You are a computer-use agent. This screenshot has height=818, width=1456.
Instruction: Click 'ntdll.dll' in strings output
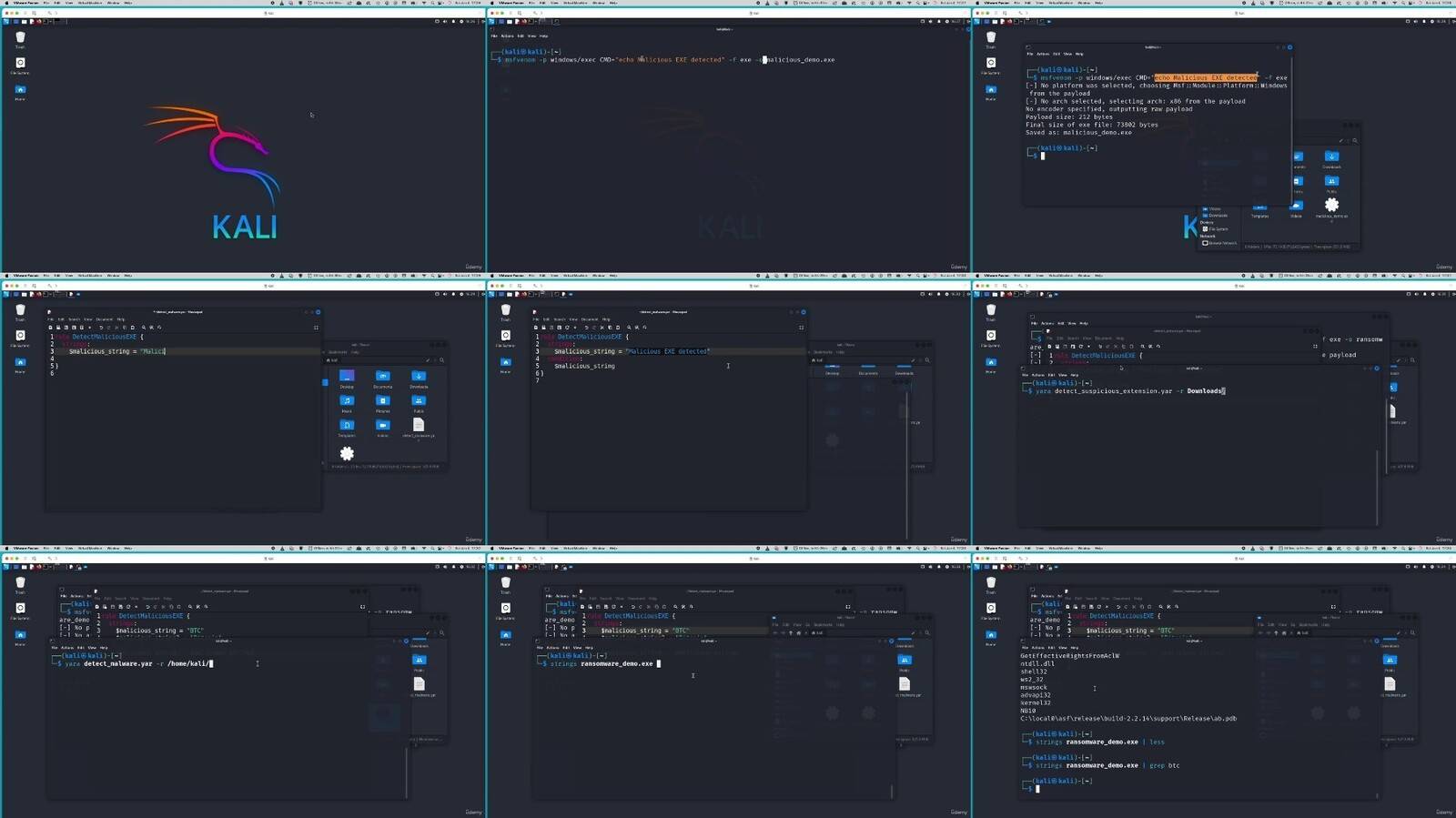(x=1036, y=664)
